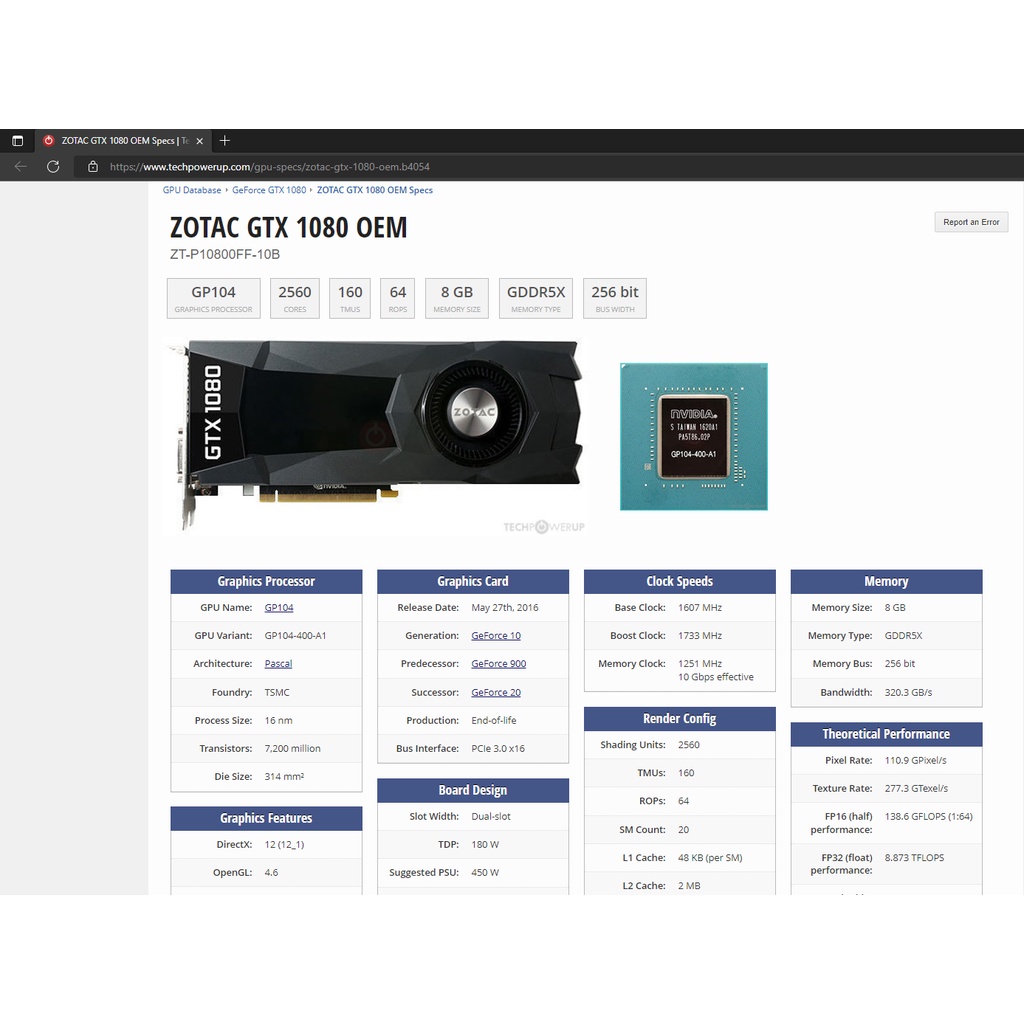Open the GPU Database breadcrumb link
Image resolution: width=1024 pixels, height=1024 pixels.
[192, 190]
